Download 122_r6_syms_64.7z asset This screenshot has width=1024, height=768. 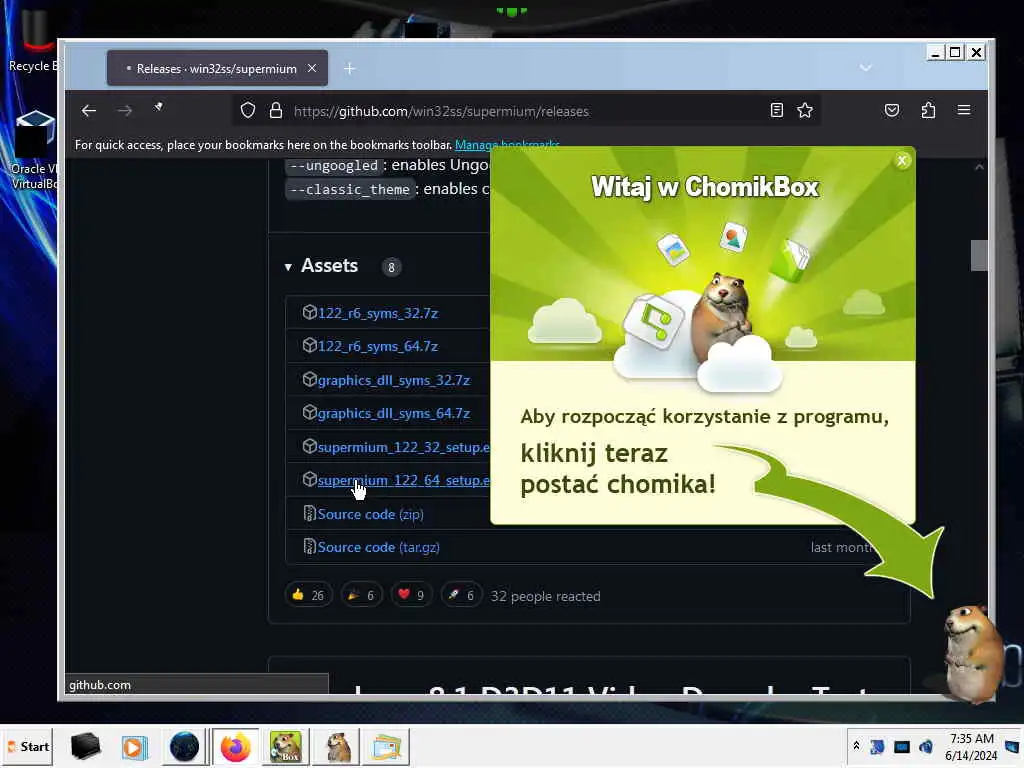pos(377,346)
